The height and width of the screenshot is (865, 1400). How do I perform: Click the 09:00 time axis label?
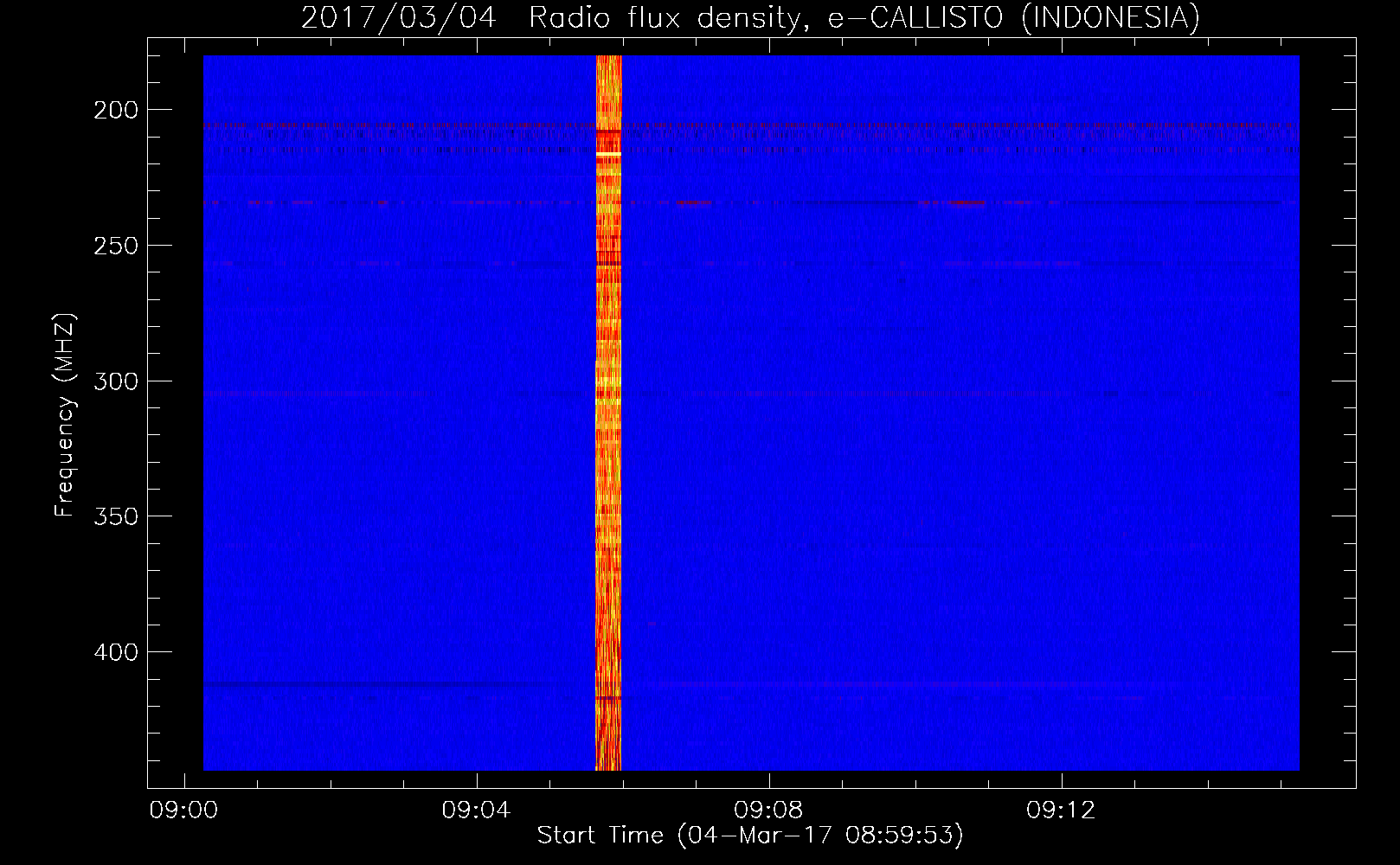point(183,811)
